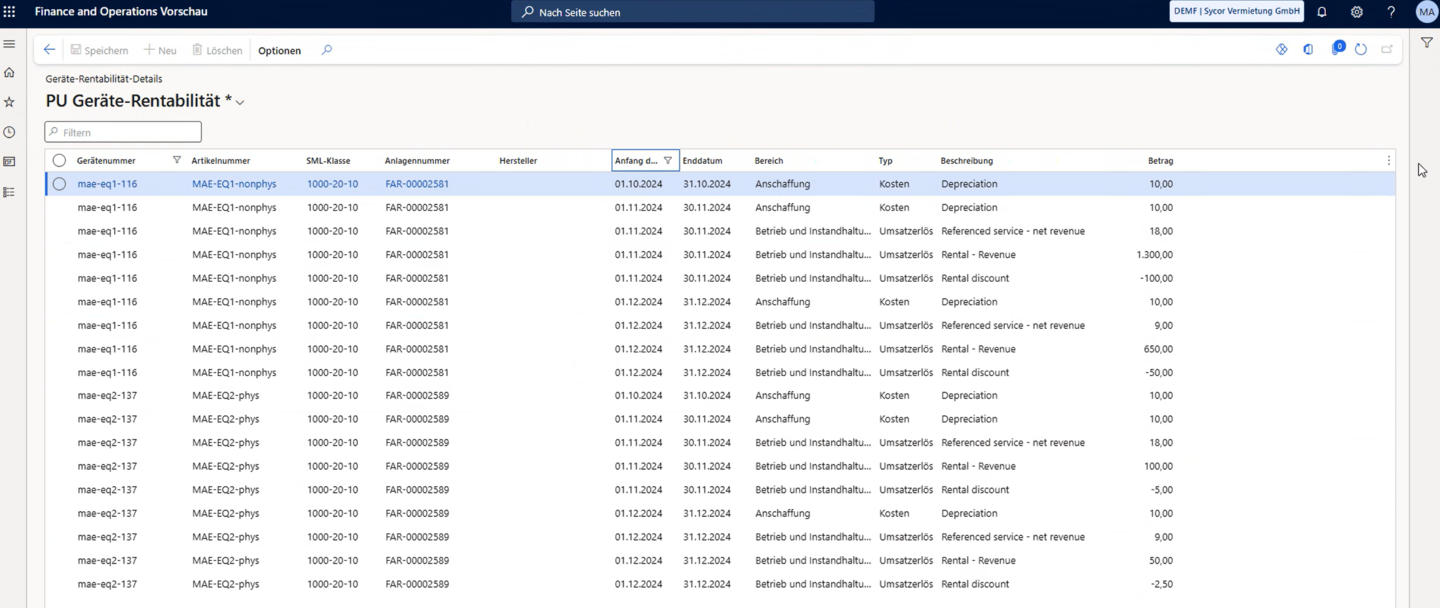The width and height of the screenshot is (1440, 608).
Task: Select the first row's circle checkbox
Action: pos(59,184)
